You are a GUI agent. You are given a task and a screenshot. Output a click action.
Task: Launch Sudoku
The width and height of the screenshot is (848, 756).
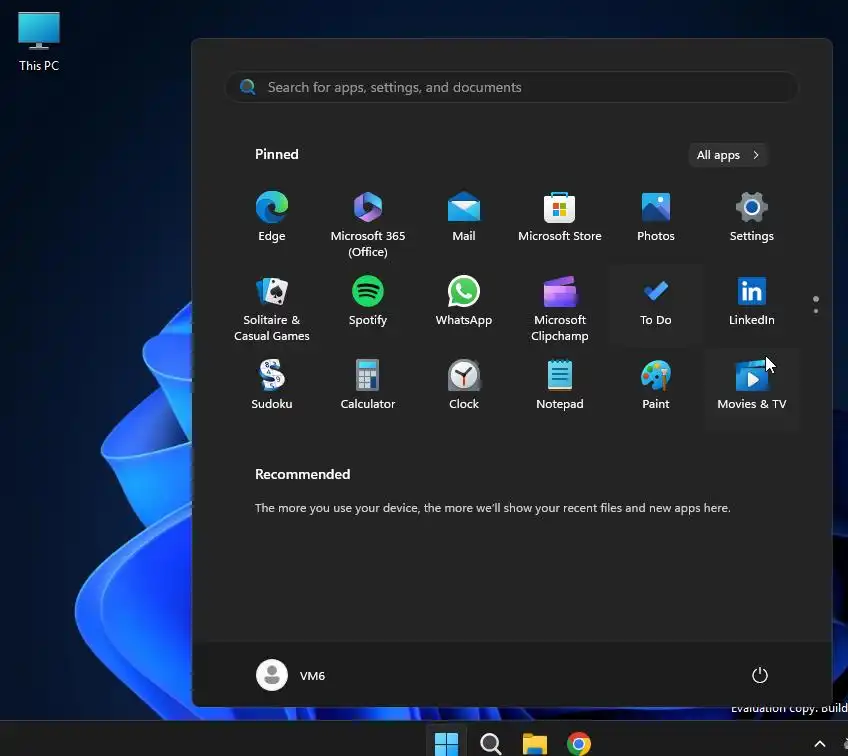coord(271,384)
